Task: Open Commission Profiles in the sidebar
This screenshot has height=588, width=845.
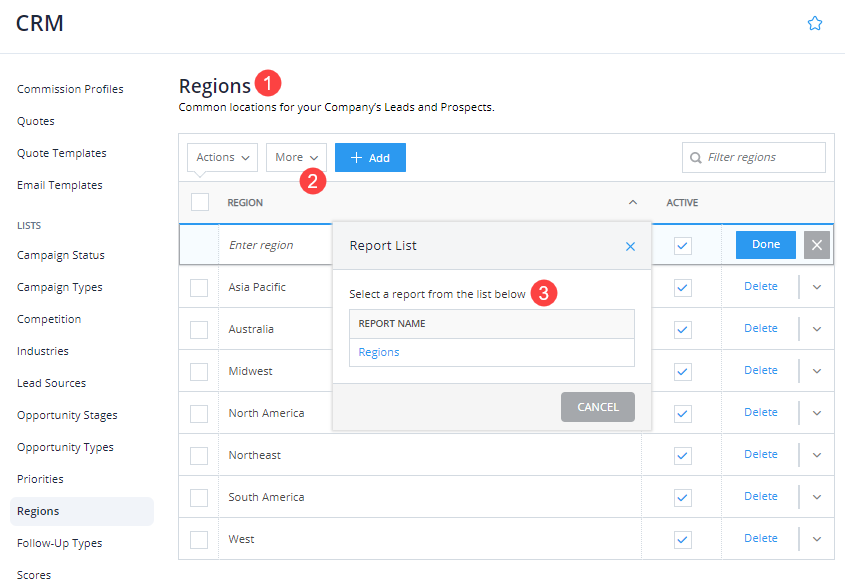Action: coord(70,89)
